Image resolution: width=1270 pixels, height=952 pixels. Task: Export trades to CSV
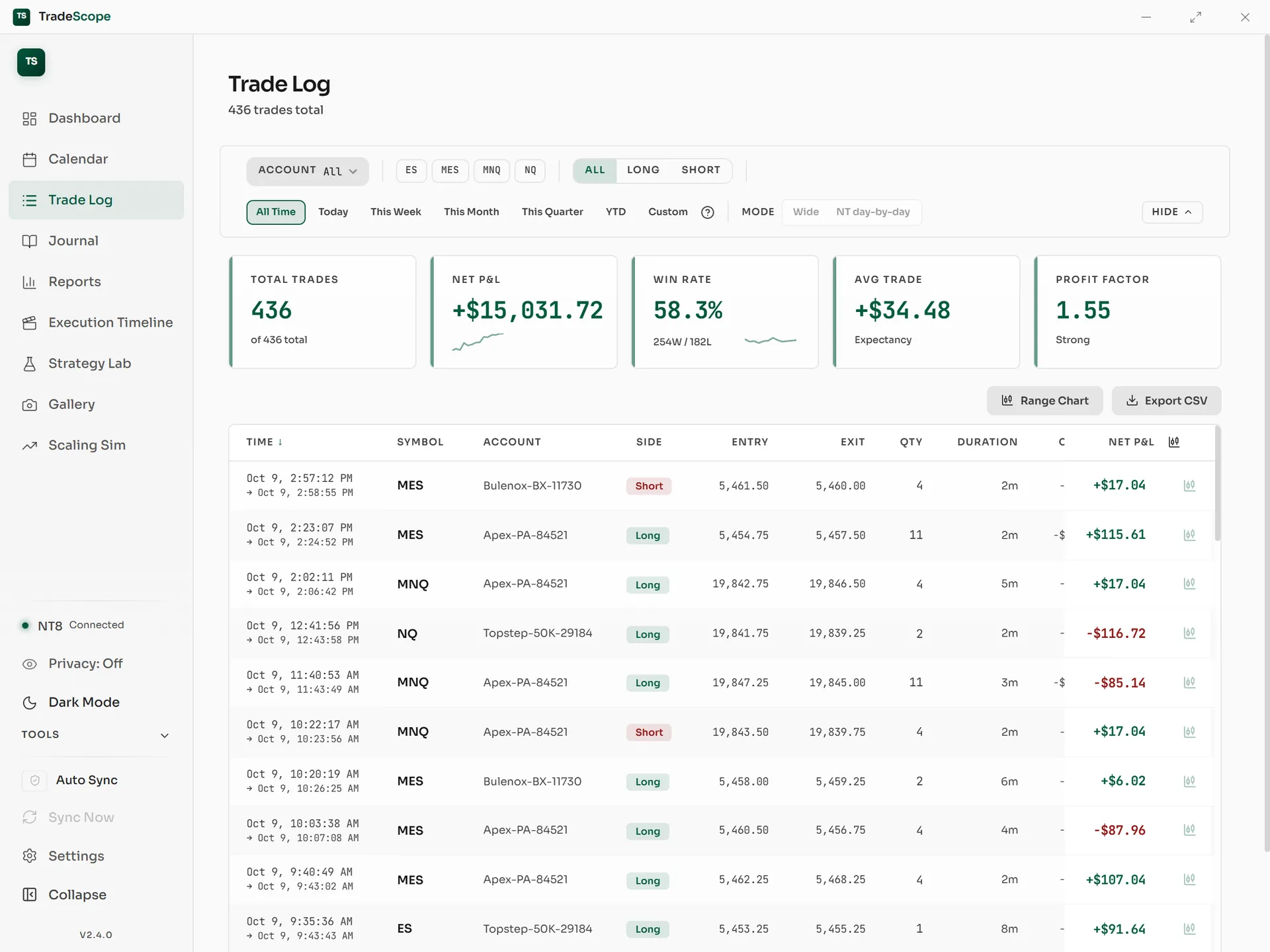pyautogui.click(x=1166, y=401)
